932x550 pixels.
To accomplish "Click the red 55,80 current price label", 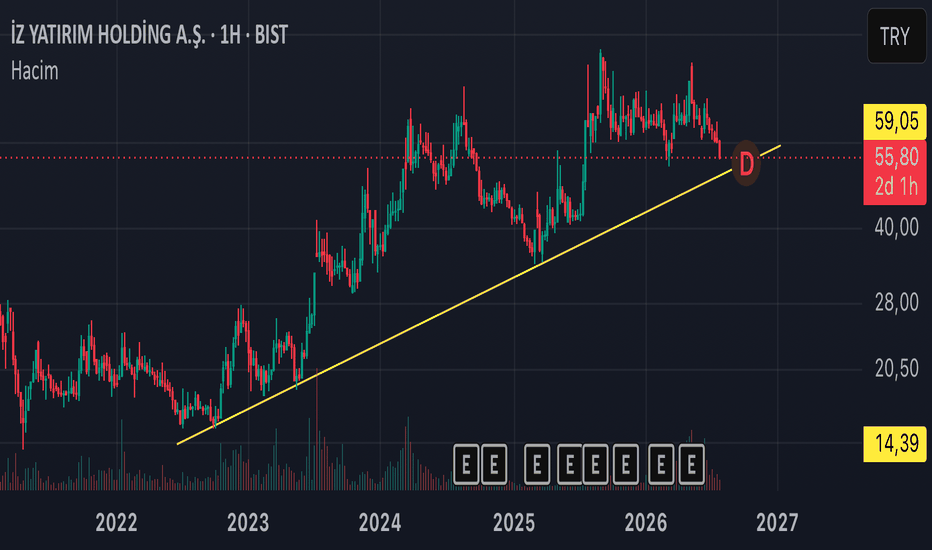I will click(x=895, y=157).
